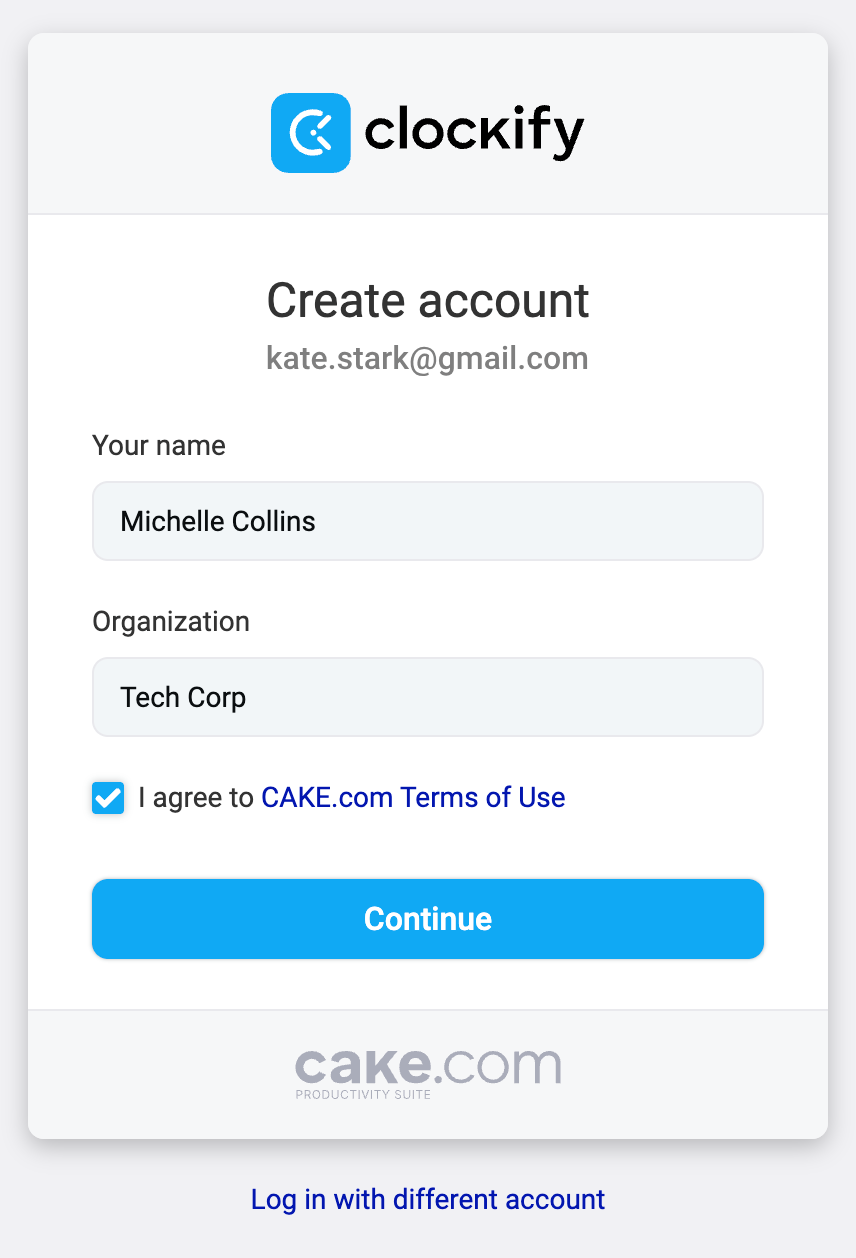Uncheck the Terms of Use agreement checkbox
Viewport: 856px width, 1258px height.
108,798
